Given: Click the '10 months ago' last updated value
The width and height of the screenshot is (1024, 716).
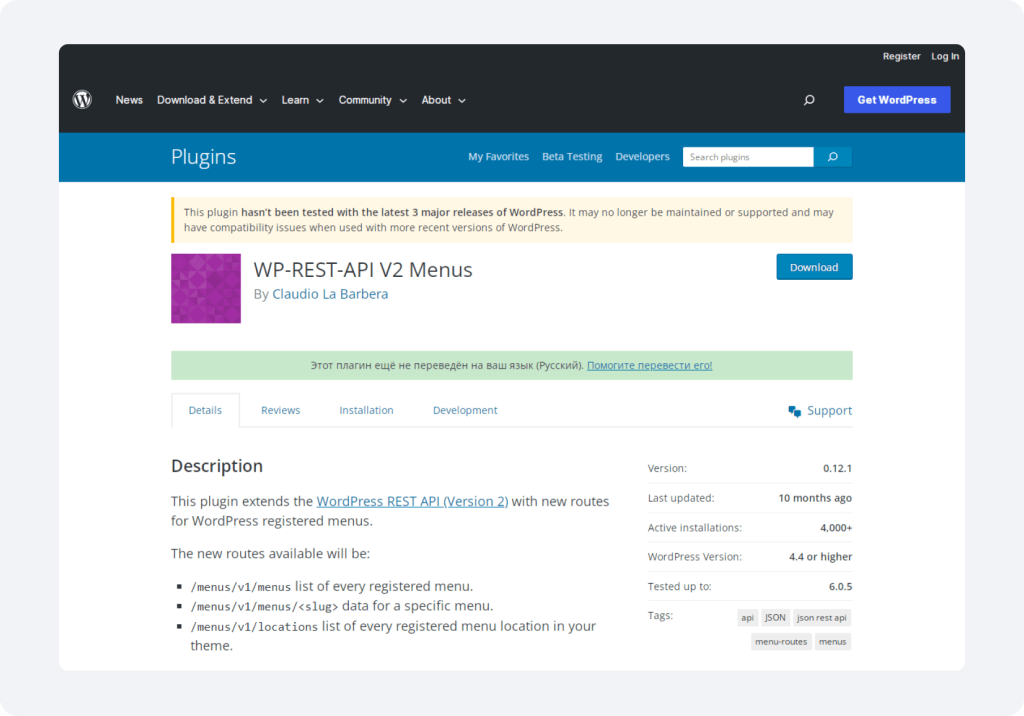Looking at the screenshot, I should 815,498.
